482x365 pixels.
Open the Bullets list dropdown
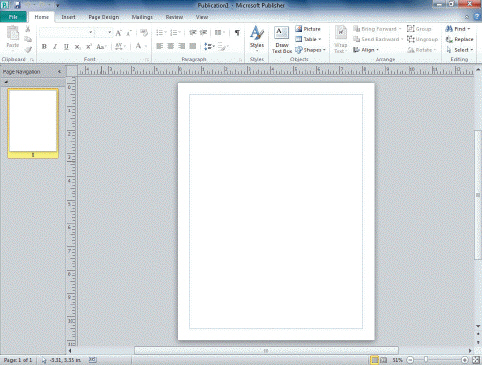click(161, 33)
